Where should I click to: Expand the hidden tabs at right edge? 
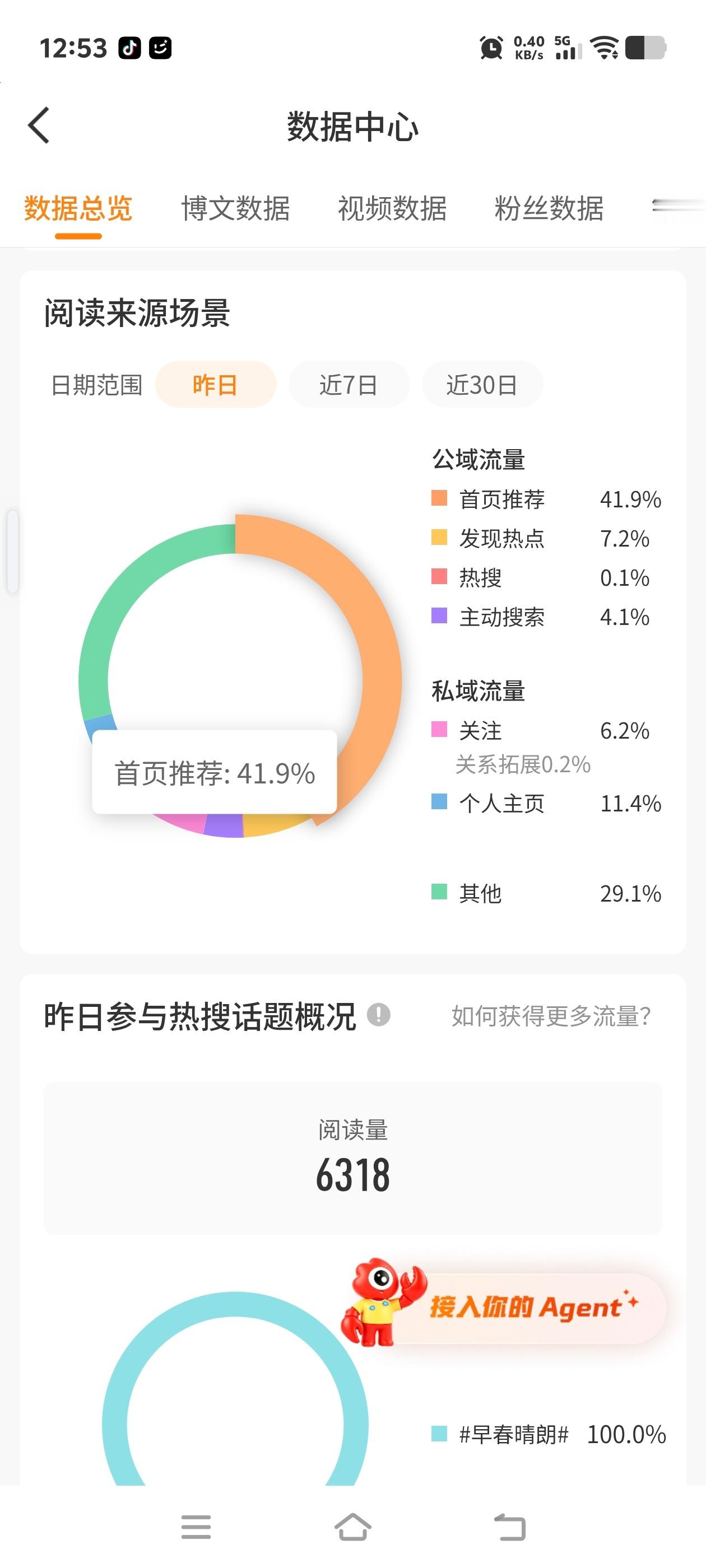point(677,208)
